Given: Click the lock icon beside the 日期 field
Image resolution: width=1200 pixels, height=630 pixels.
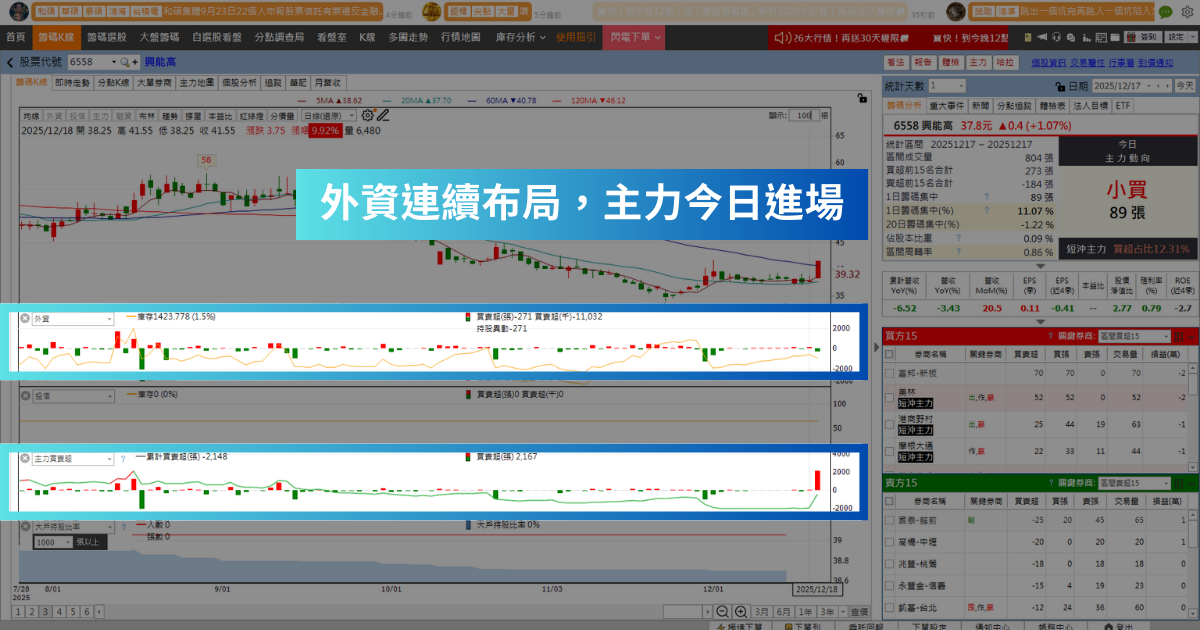Looking at the screenshot, I should [1062, 86].
